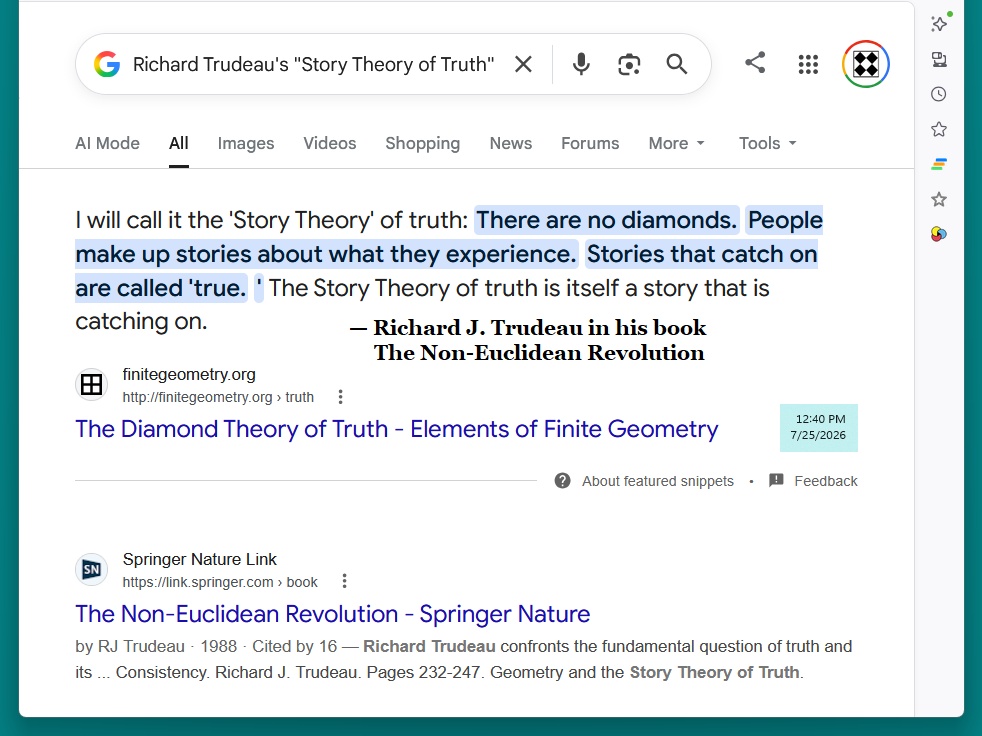Click the share icon beside search bar

pos(755,63)
